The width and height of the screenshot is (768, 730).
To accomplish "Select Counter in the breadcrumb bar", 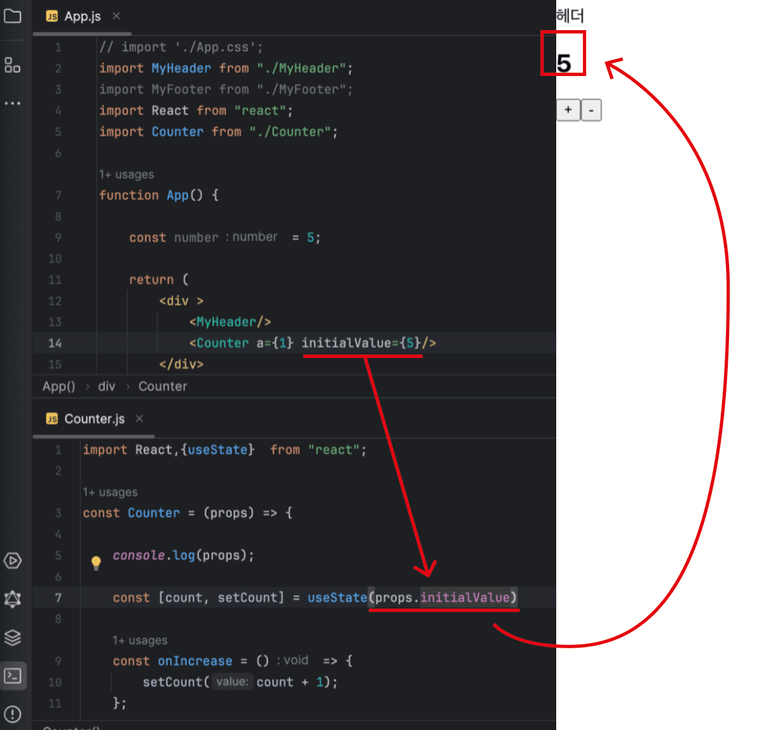I will tap(163, 387).
